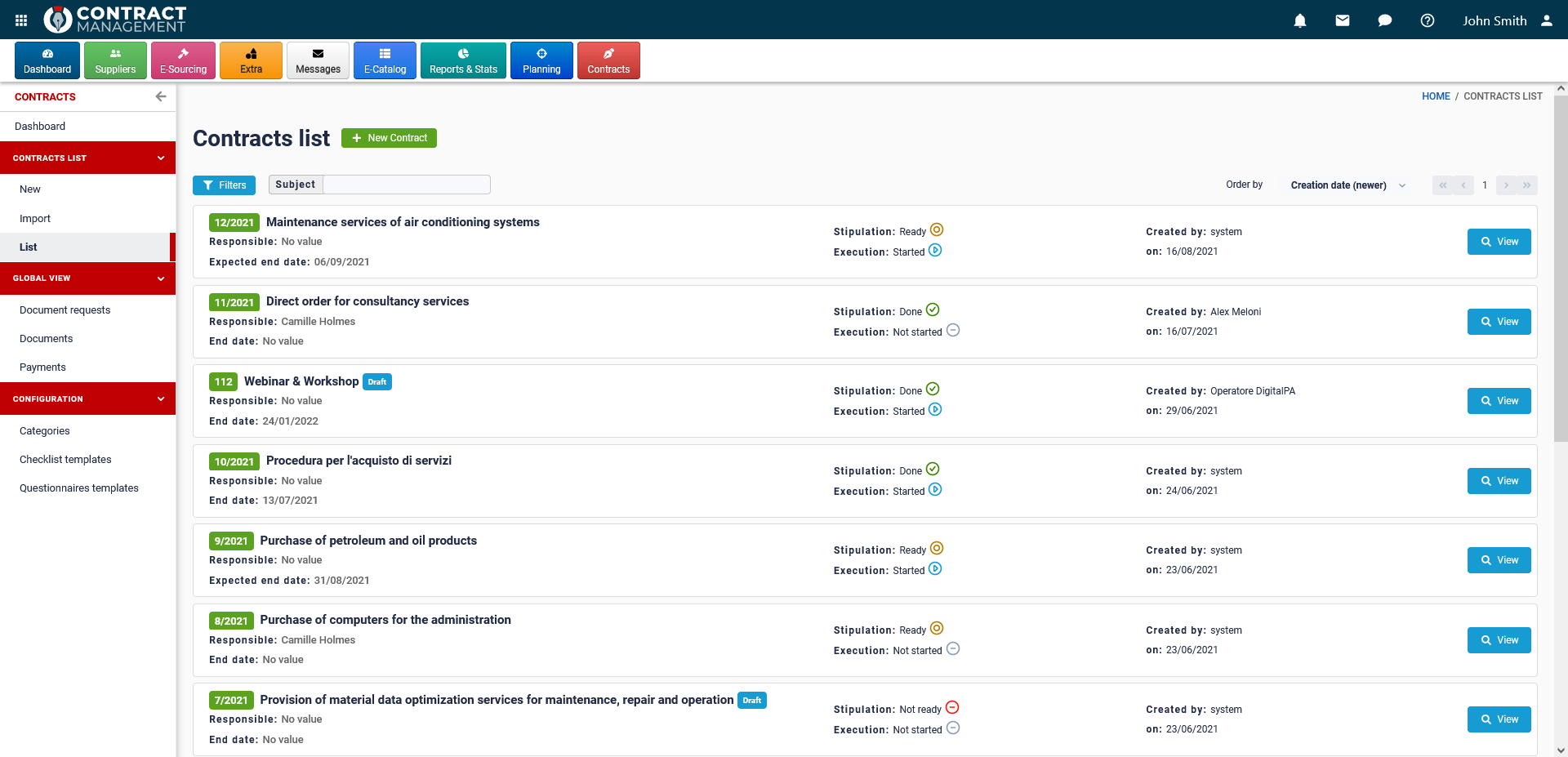Open the Creation date sort dropdown
This screenshot has height=757, width=1568.
pos(1346,185)
